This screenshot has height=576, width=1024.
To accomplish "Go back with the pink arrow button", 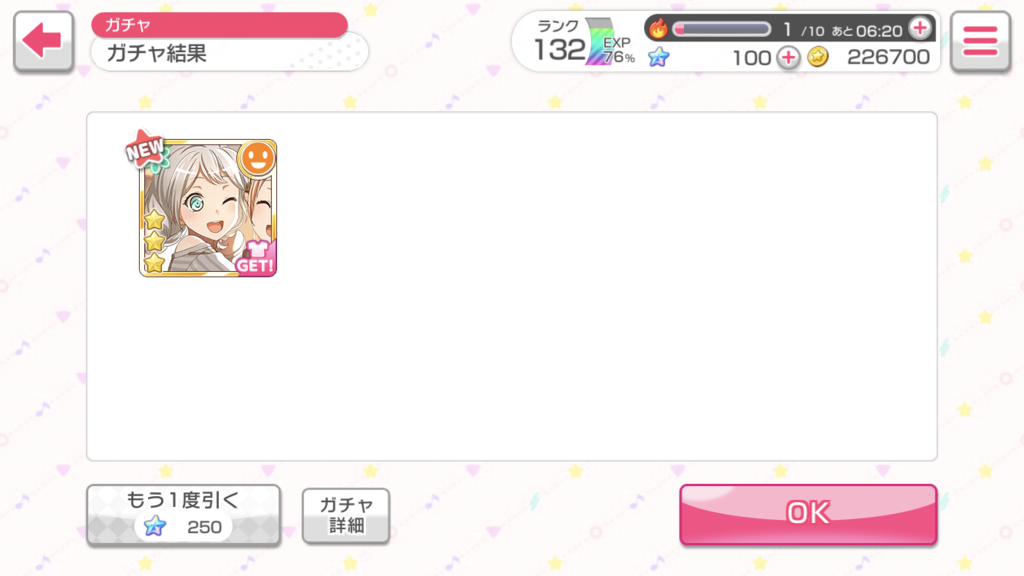I will [43, 41].
